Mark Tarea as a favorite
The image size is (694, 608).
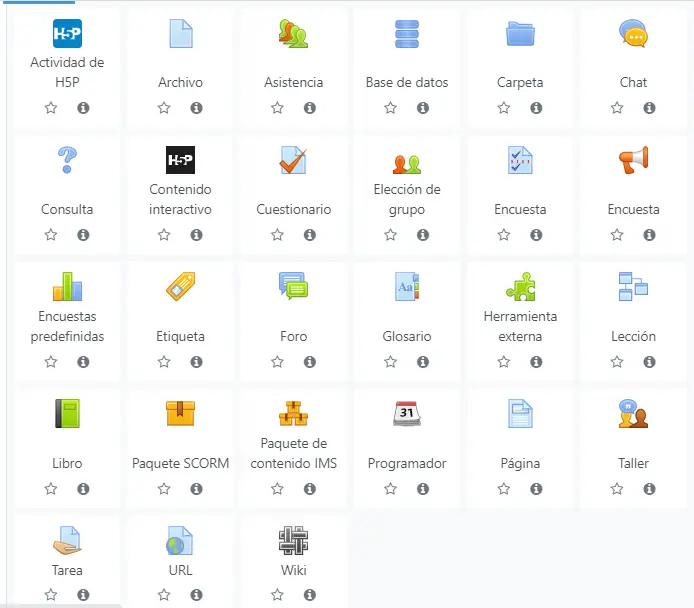(51, 594)
